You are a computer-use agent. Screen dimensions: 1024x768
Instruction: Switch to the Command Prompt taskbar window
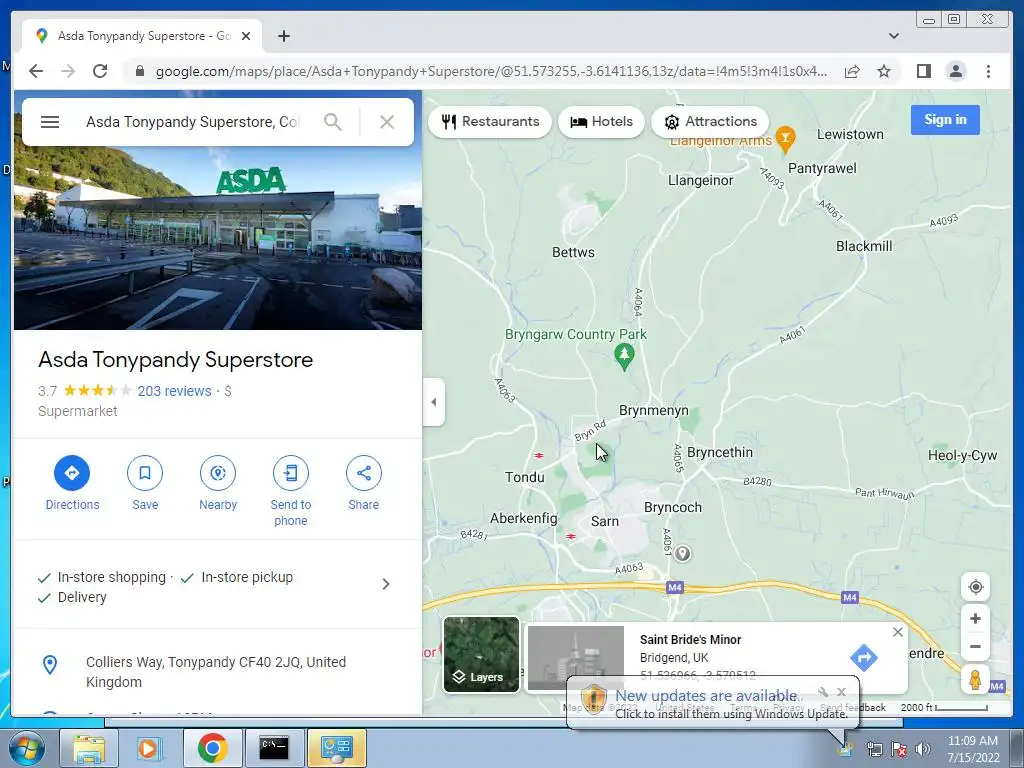(273, 748)
